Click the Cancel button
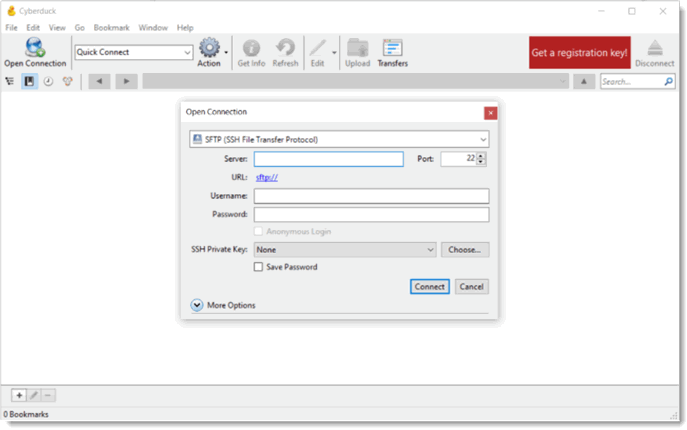The image size is (687, 430). (x=471, y=287)
